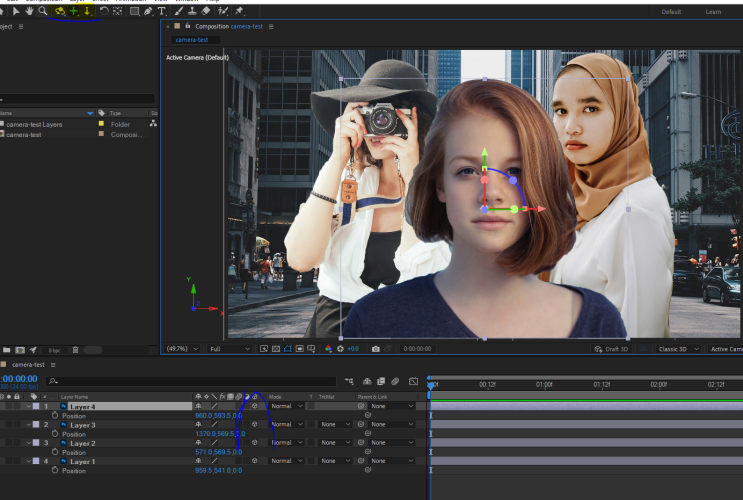Toggle 3D layer switch for Layer 4
This screenshot has width=743, height=500.
pyautogui.click(x=256, y=407)
